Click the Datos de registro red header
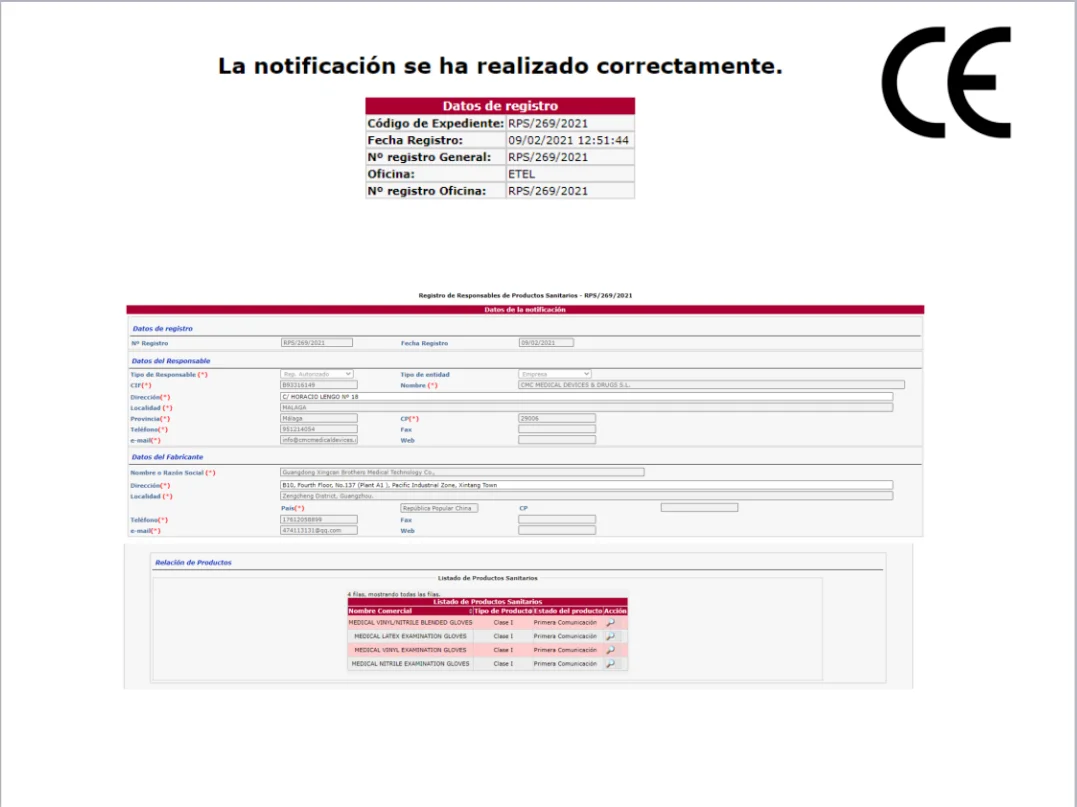The image size is (1077, 807). click(500, 105)
